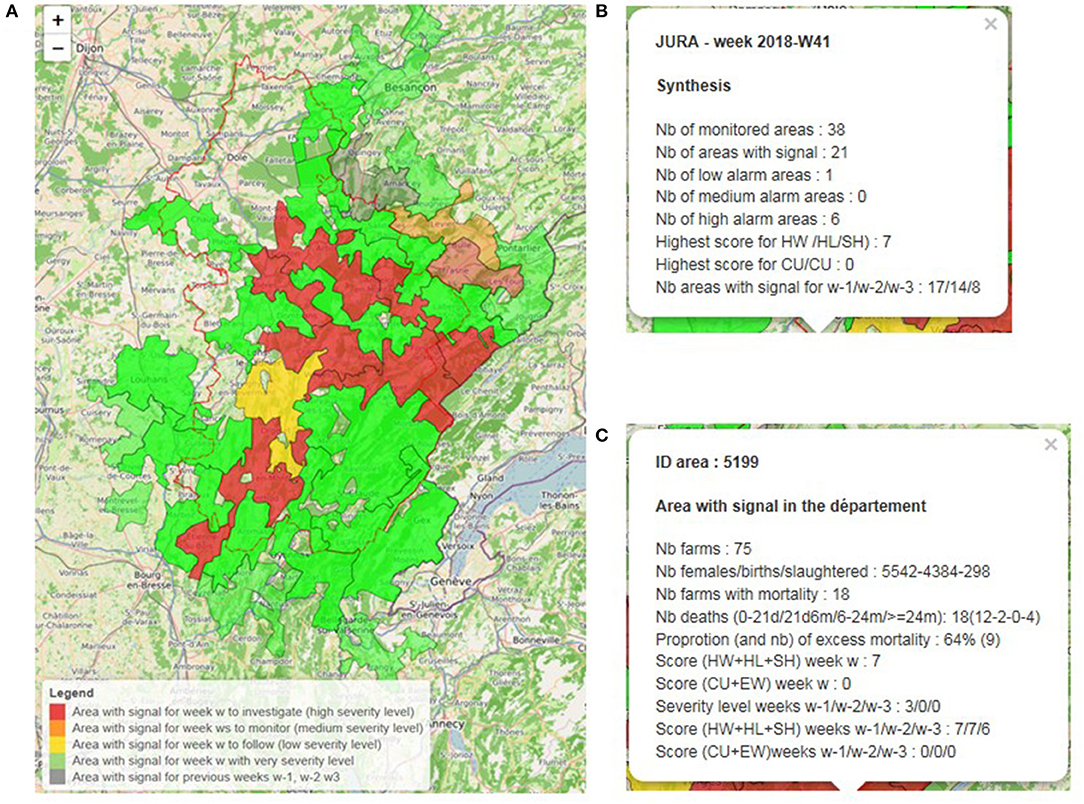Click the Besançon label on the map
The width and height of the screenshot is (1084, 804).
point(411,87)
